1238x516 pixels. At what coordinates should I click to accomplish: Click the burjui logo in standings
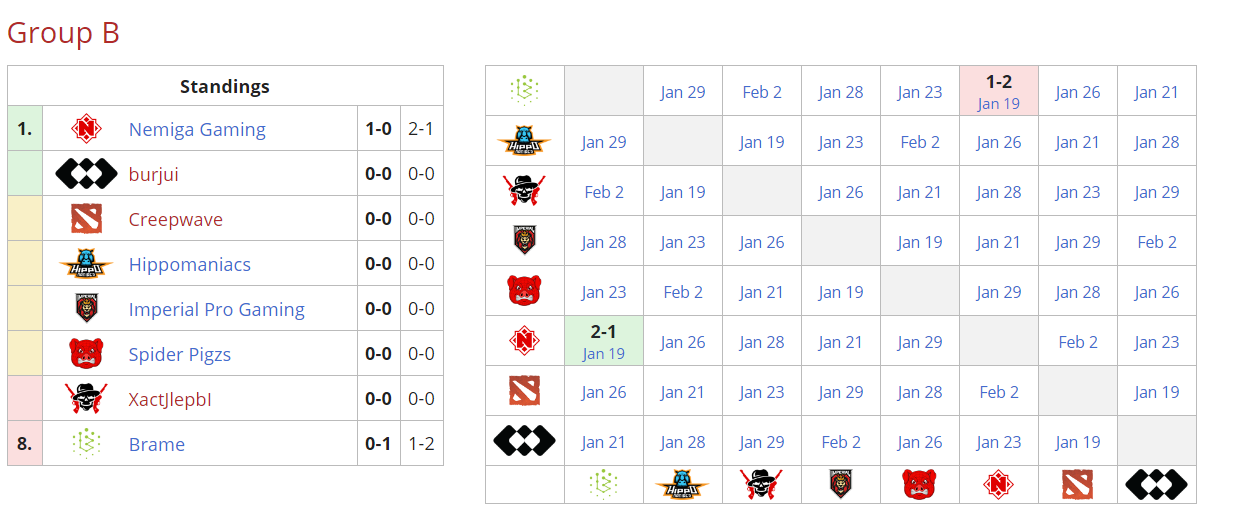(86, 174)
